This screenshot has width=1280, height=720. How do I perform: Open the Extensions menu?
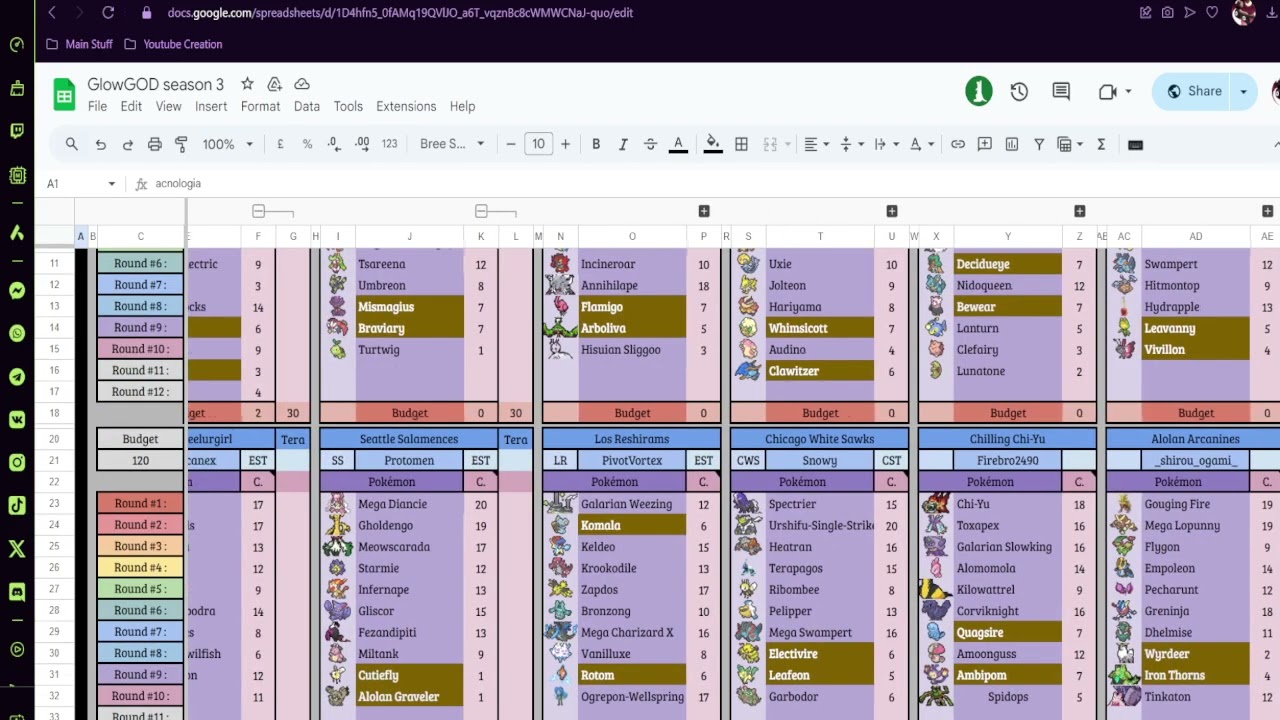[x=406, y=106]
